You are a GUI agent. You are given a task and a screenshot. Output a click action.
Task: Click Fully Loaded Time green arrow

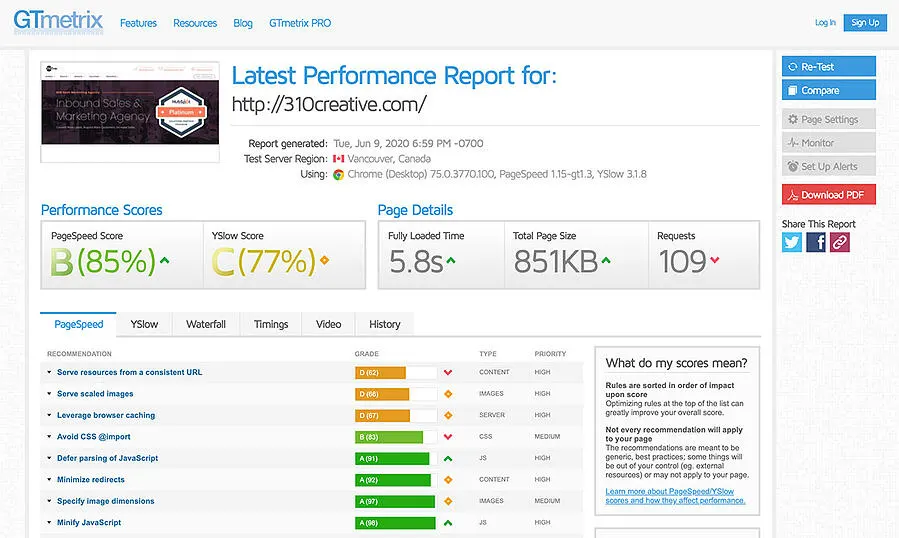(x=451, y=260)
